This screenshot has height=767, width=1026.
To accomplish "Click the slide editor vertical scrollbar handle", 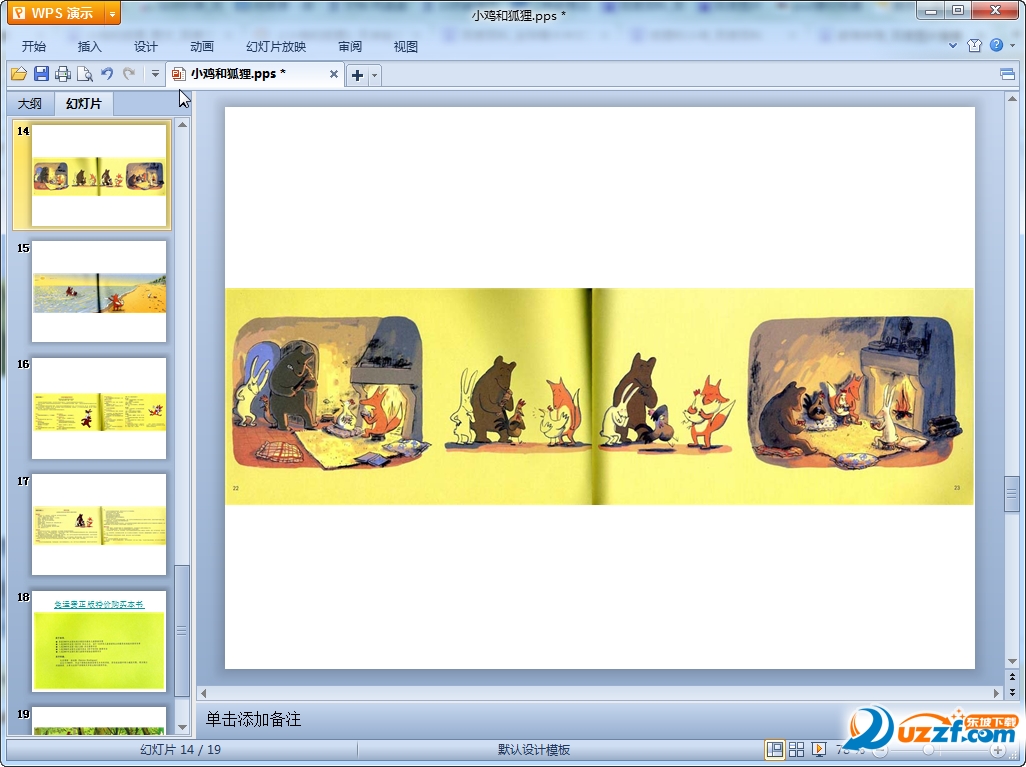I will click(1012, 494).
